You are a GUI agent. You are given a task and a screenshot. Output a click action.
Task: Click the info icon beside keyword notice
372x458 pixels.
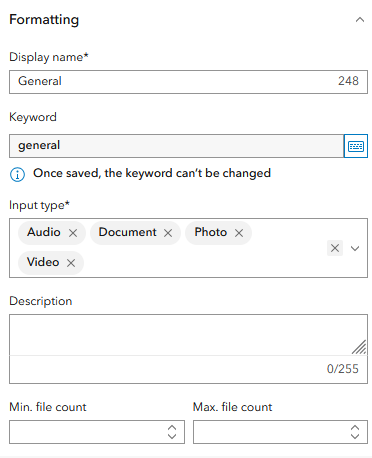(x=17, y=174)
